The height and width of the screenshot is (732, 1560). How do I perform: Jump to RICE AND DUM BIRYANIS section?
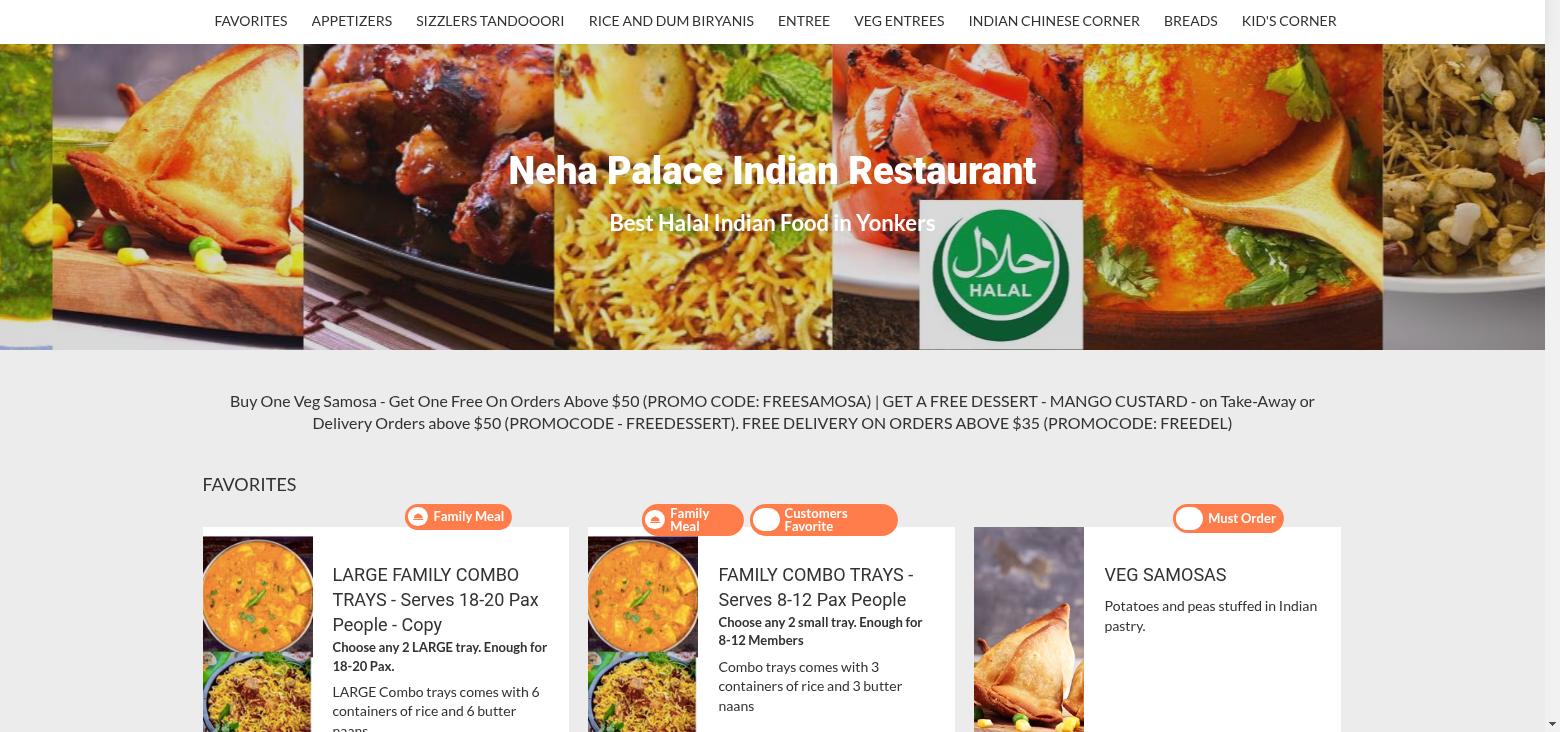pos(671,20)
